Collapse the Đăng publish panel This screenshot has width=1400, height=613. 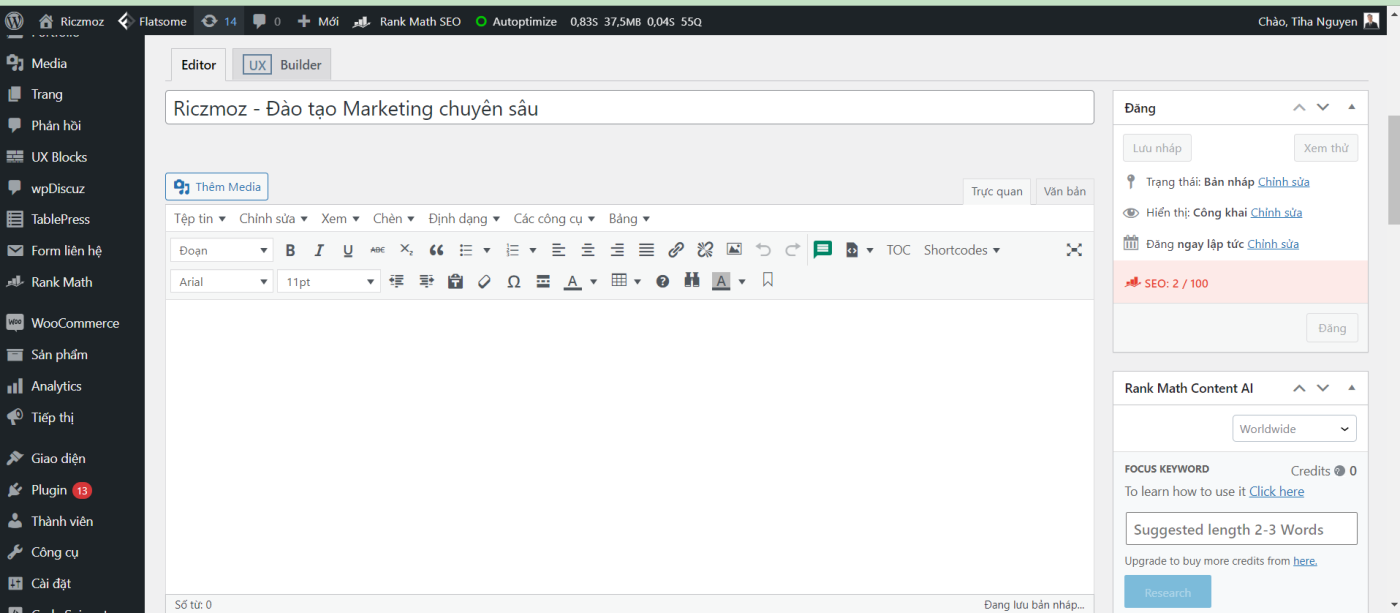[x=1351, y=107]
